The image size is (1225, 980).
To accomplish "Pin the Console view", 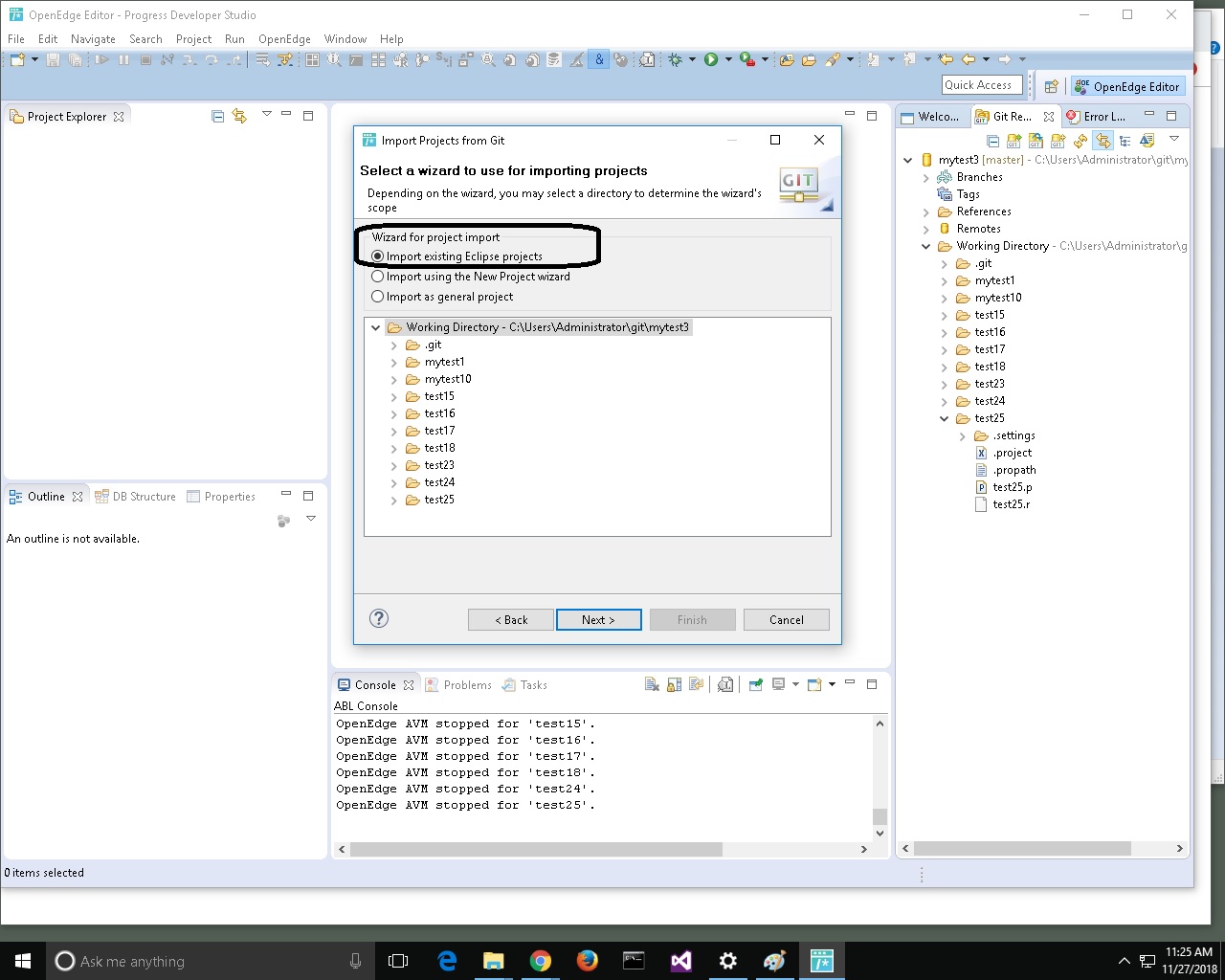I will tap(756, 683).
